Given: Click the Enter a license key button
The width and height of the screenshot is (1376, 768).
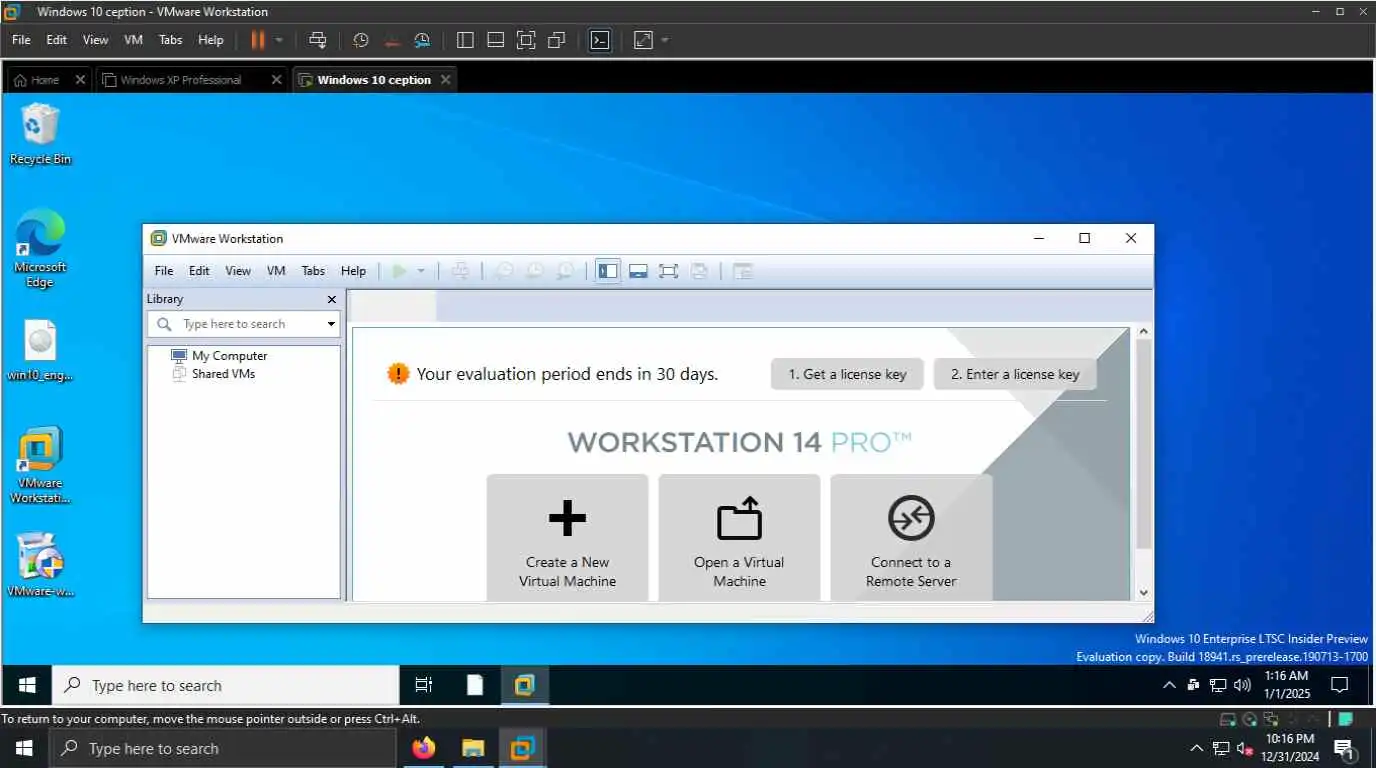Looking at the screenshot, I should [x=1015, y=374].
